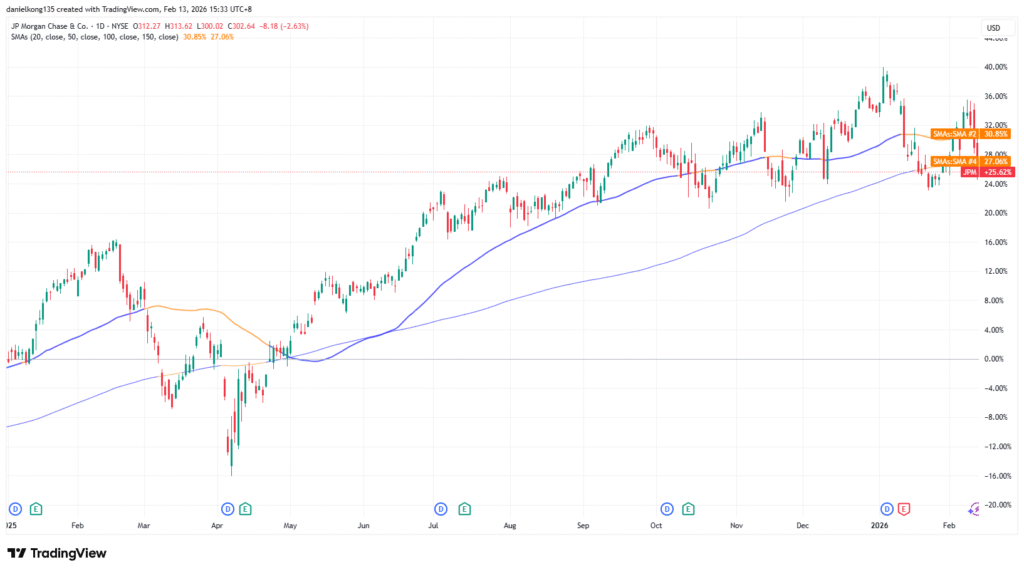Click the TradingView logo

(57, 553)
